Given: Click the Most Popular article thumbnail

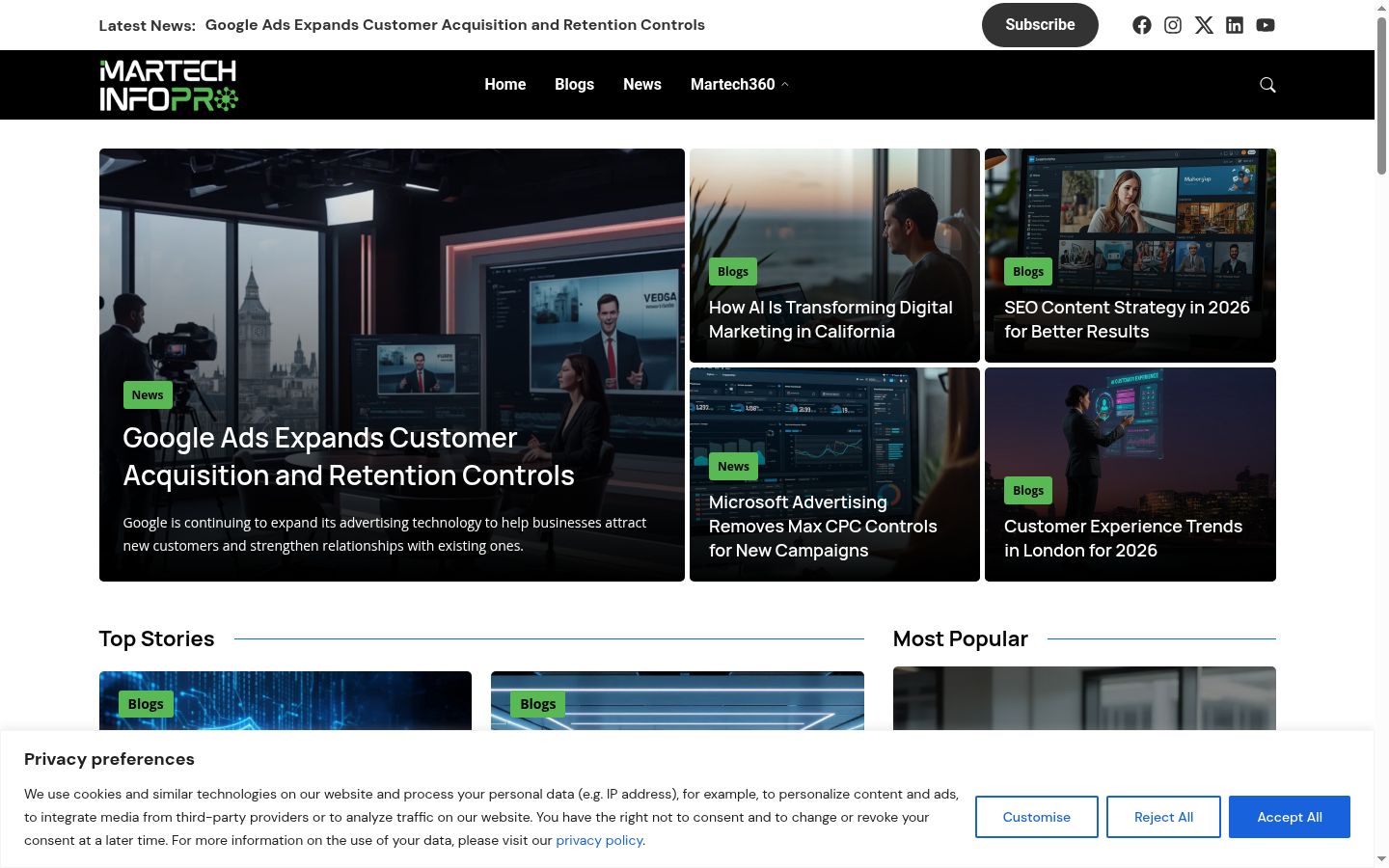Looking at the screenshot, I should (1084, 698).
